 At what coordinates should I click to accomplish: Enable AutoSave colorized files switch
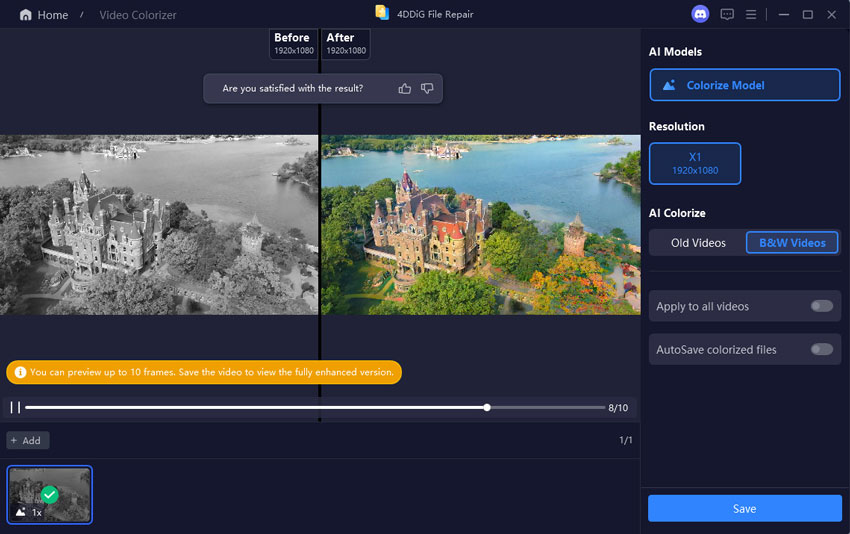click(821, 349)
